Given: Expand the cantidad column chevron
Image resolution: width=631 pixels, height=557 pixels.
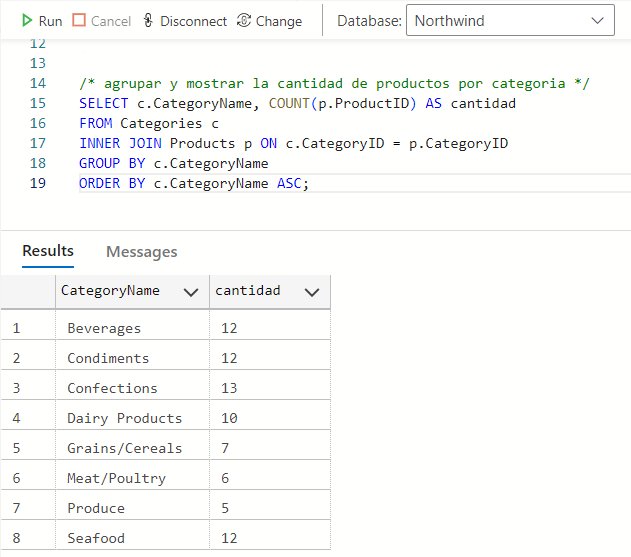Looking at the screenshot, I should 311,292.
